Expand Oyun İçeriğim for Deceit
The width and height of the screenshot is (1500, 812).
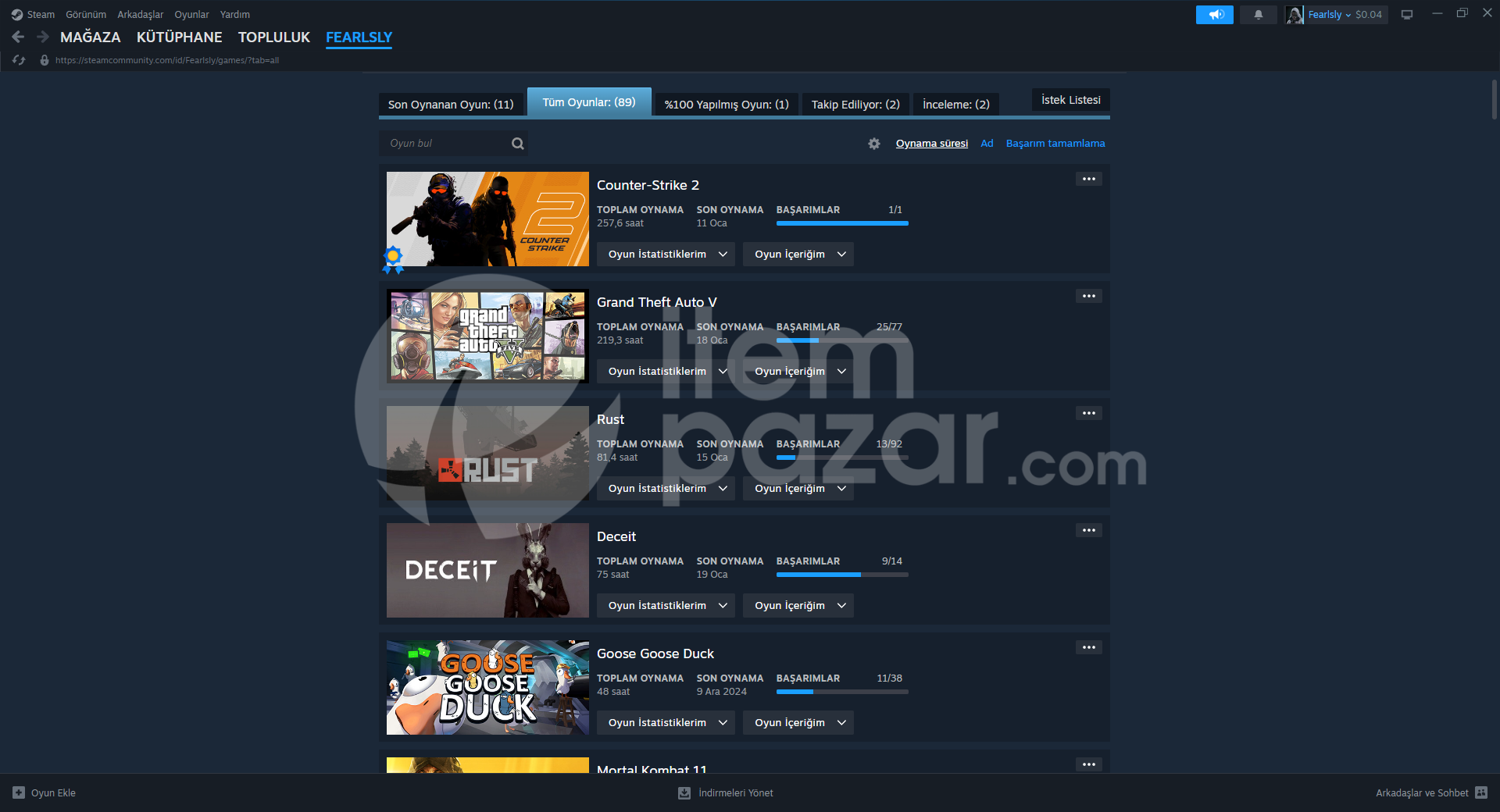(798, 606)
